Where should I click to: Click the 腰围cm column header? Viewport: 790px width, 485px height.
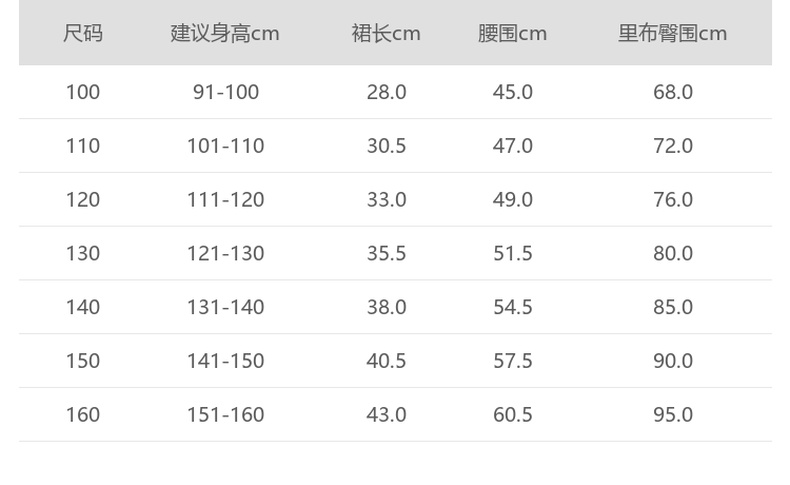[x=512, y=33]
